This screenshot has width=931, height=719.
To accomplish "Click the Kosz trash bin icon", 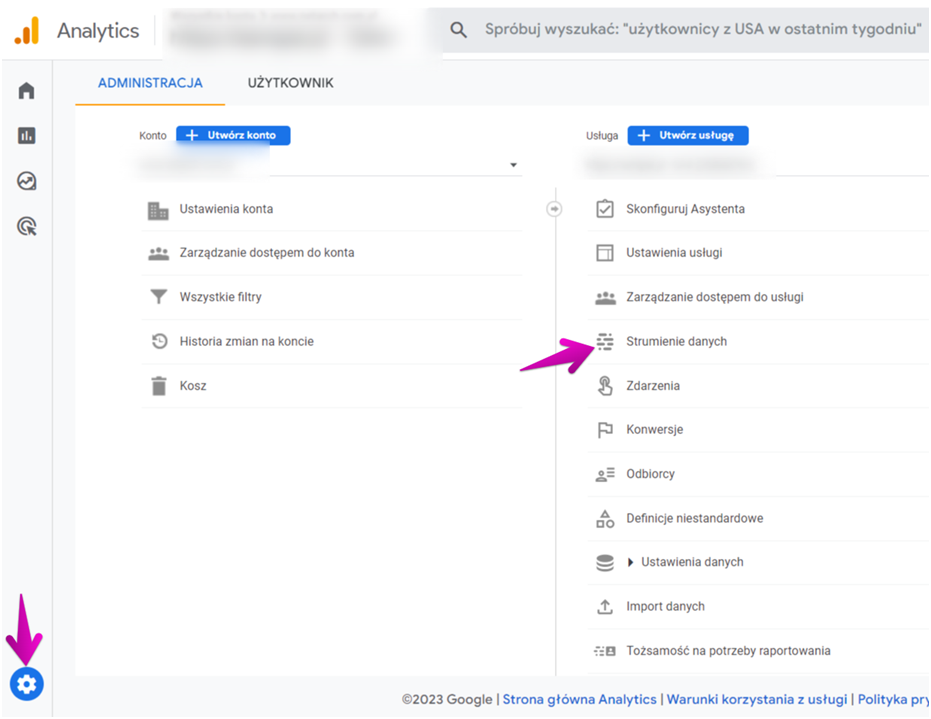I will (x=159, y=386).
